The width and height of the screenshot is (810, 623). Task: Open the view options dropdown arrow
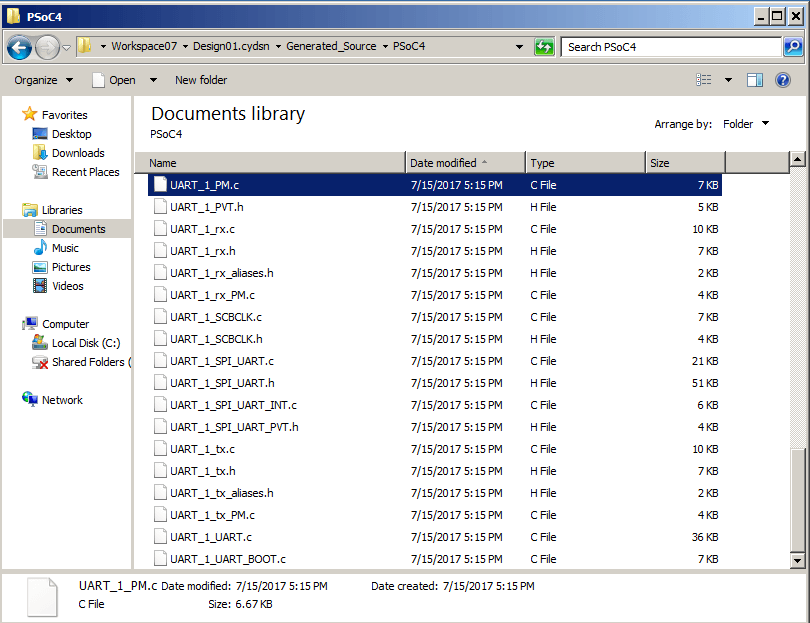pyautogui.click(x=728, y=80)
